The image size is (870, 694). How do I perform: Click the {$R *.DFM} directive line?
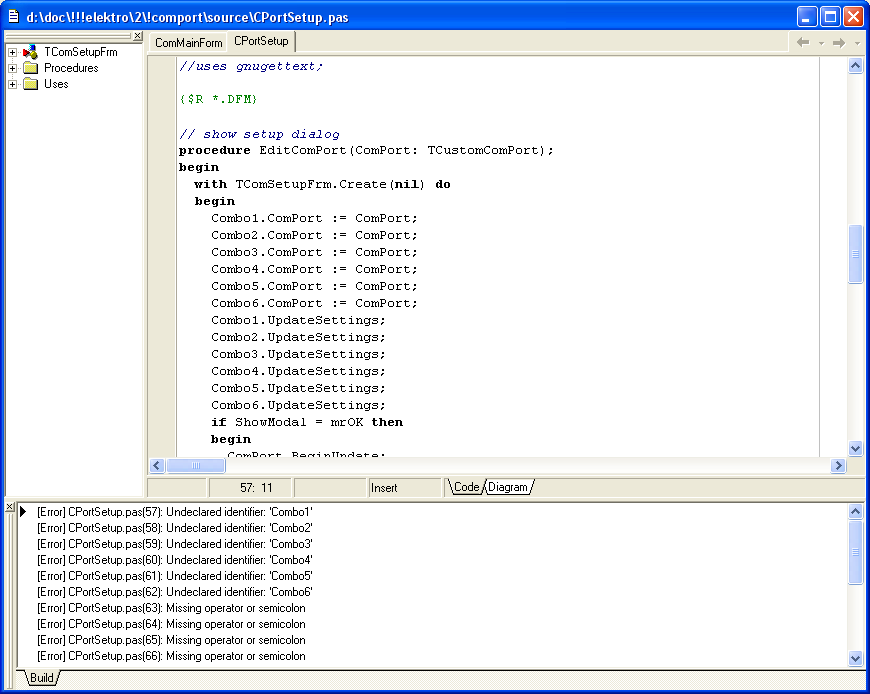[x=219, y=99]
